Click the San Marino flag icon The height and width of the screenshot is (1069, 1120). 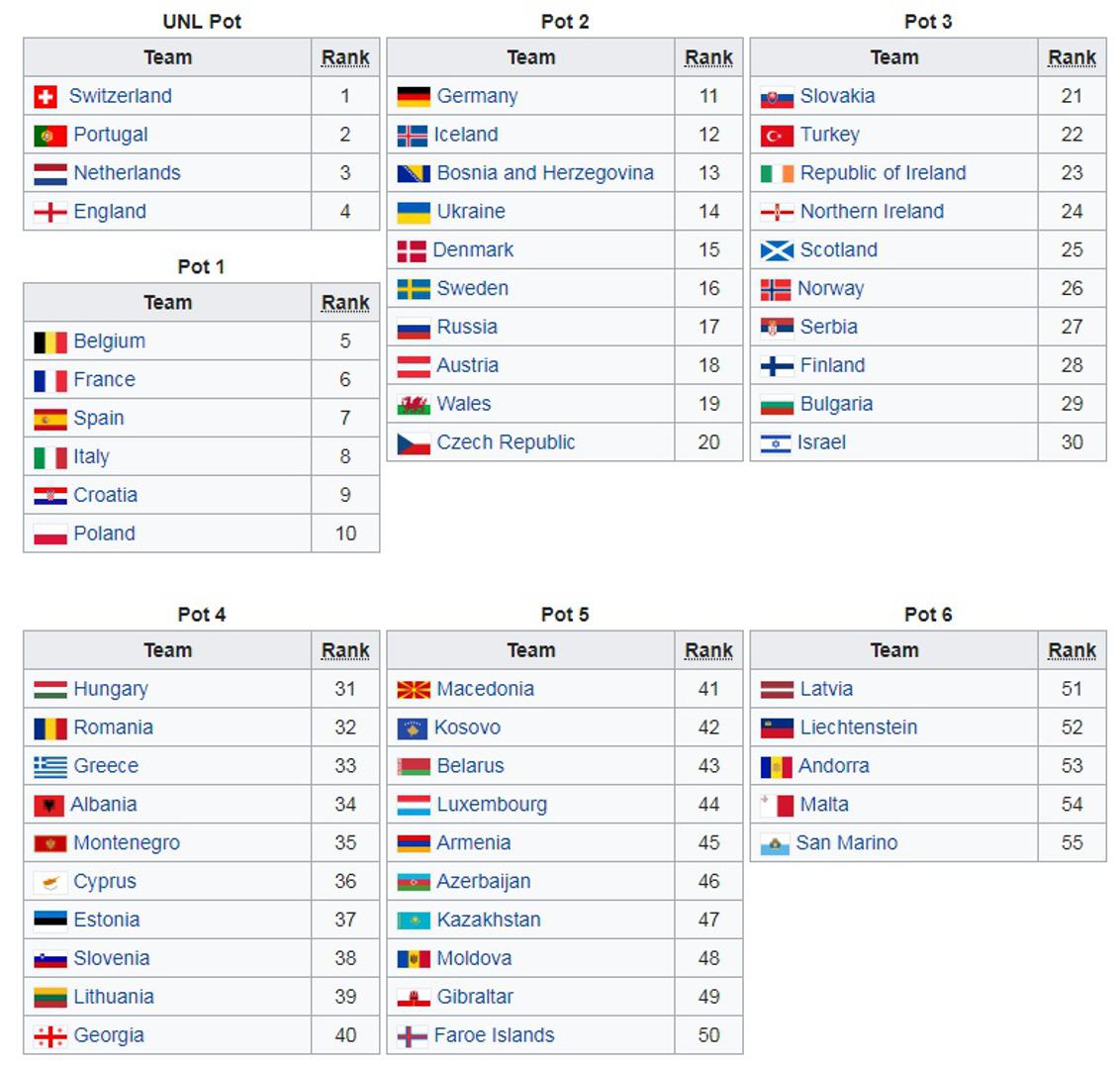pyautogui.click(x=775, y=844)
